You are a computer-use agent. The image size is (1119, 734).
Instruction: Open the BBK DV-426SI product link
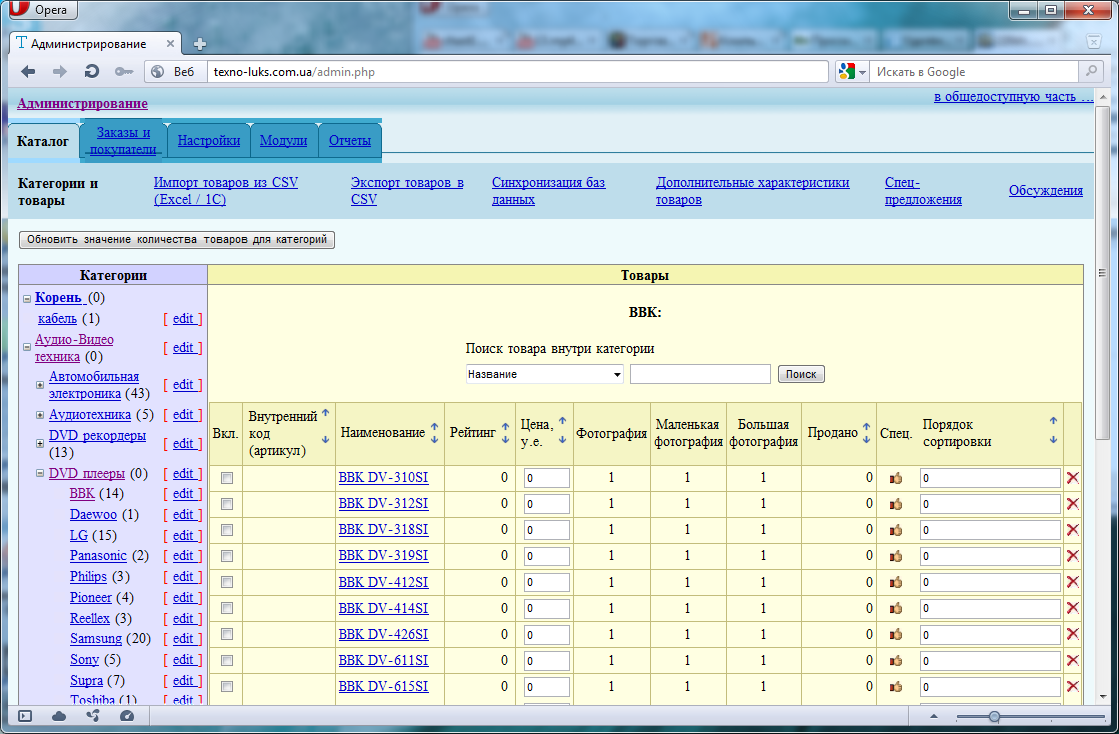coord(383,634)
